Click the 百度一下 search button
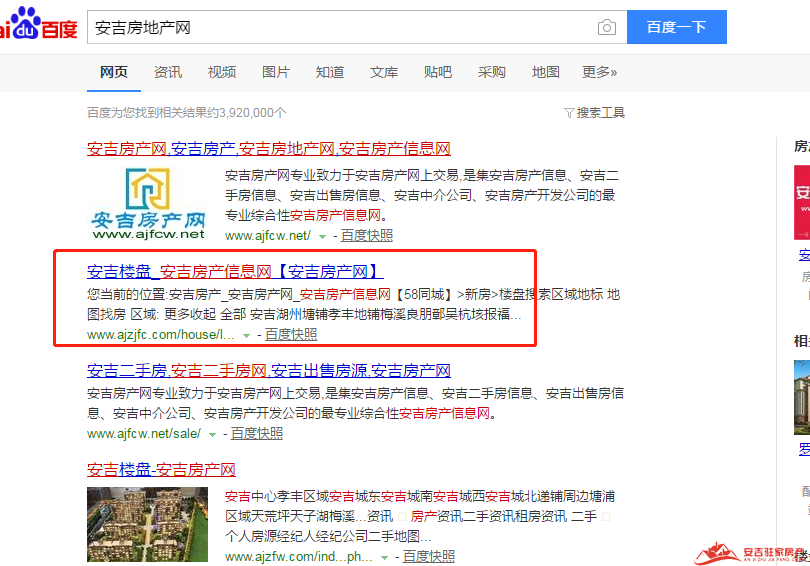This screenshot has height=566, width=810. pos(677,27)
